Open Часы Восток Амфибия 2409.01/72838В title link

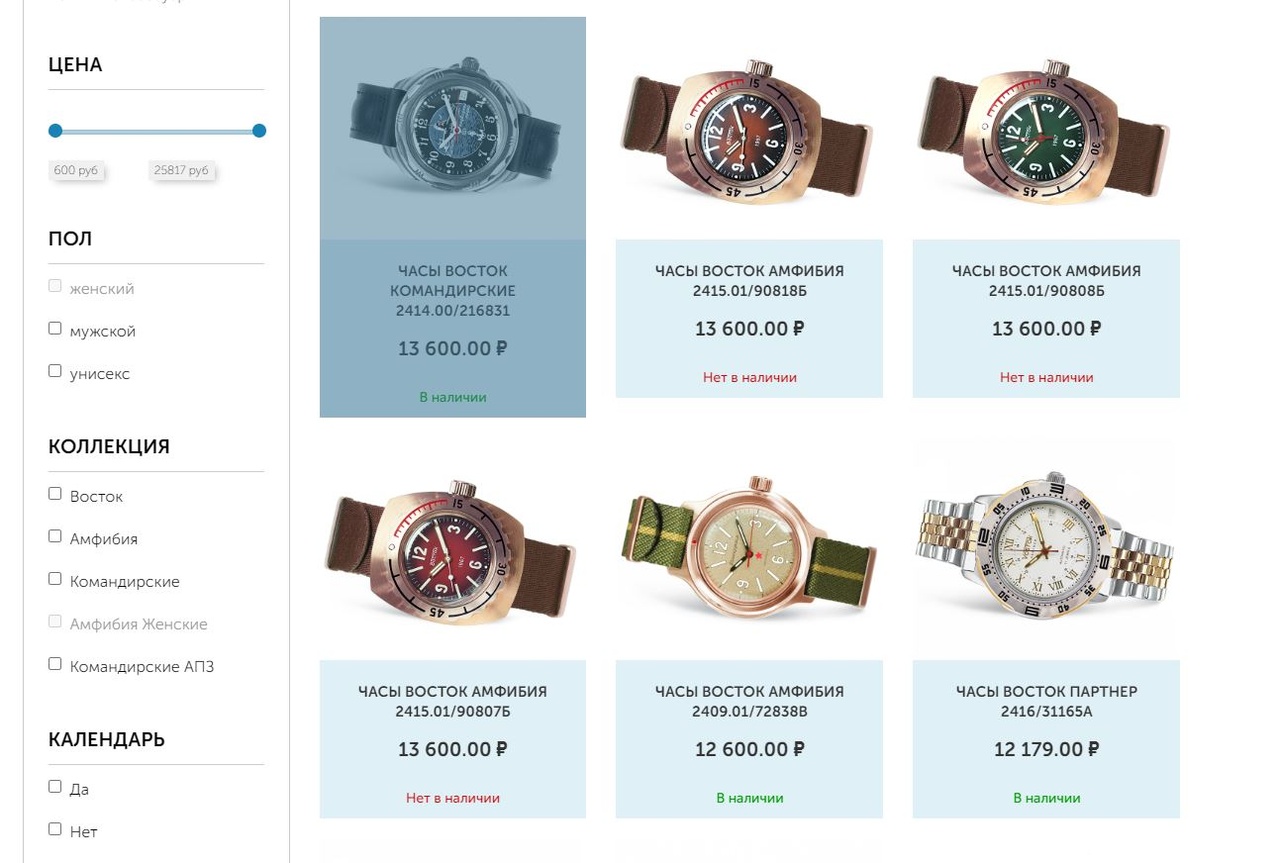click(749, 701)
